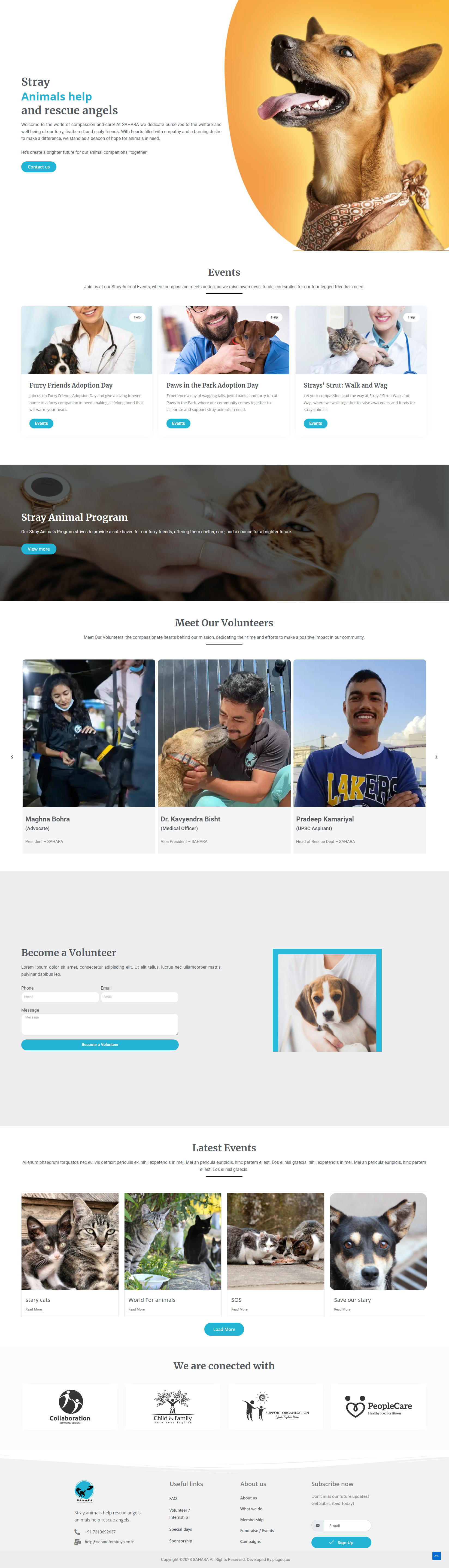
Task: Go to previous volunteer slide arrow
Action: pos(11,757)
